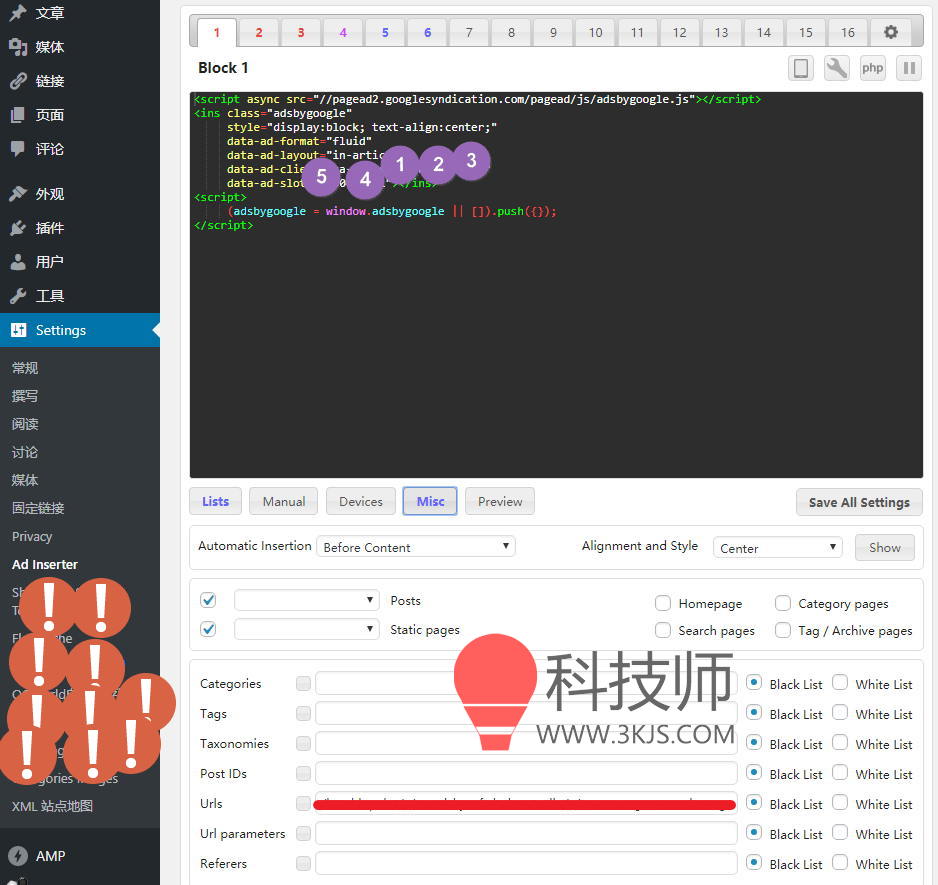Viewport: 938px width, 885px height.
Task: Open the 撰写 writing settings link
Action: point(25,396)
